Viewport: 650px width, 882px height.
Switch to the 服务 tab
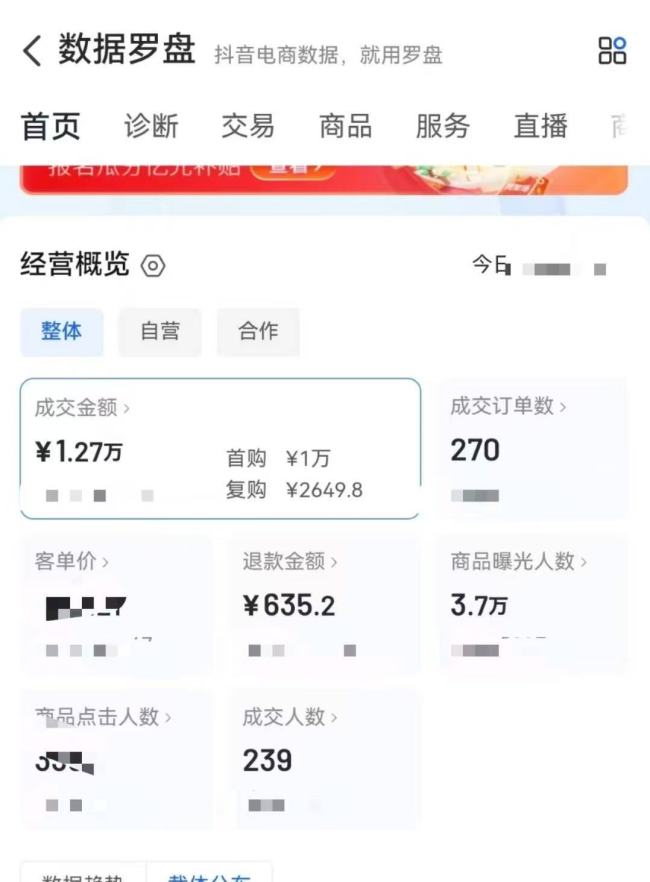pyautogui.click(x=442, y=127)
